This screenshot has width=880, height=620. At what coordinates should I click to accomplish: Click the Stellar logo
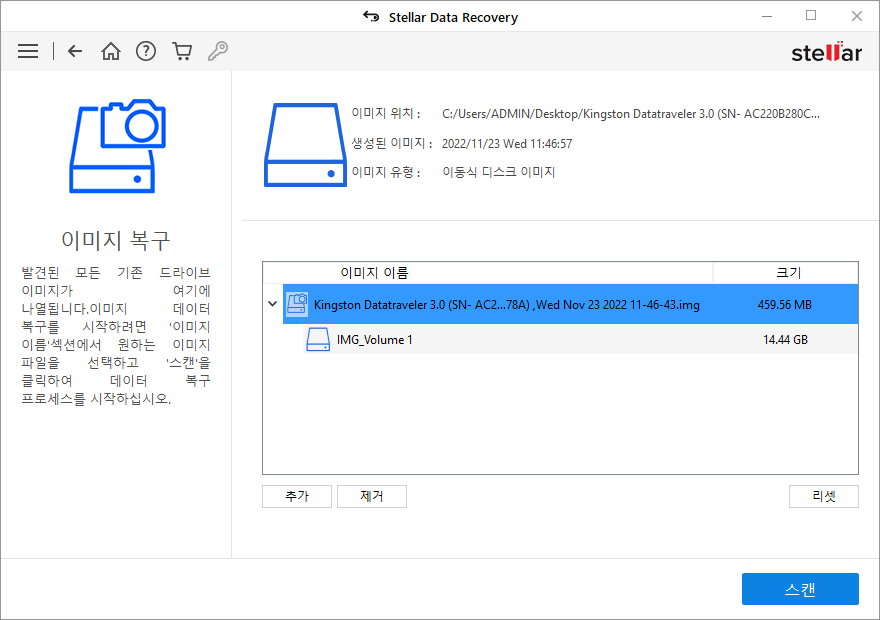(826, 52)
